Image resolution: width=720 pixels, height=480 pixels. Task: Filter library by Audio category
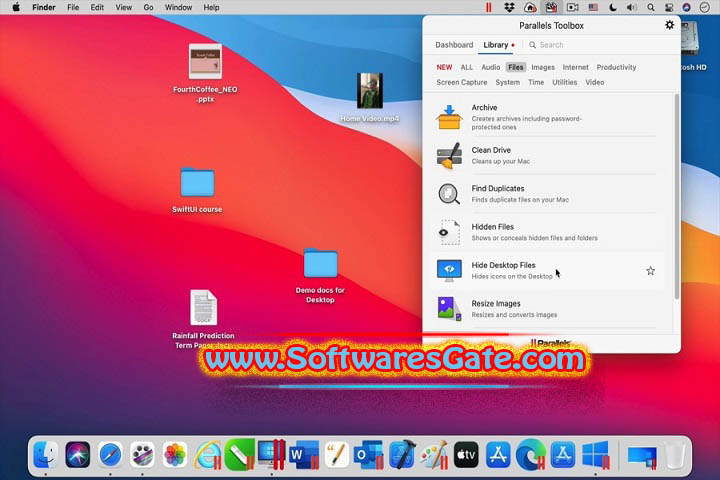tap(490, 67)
